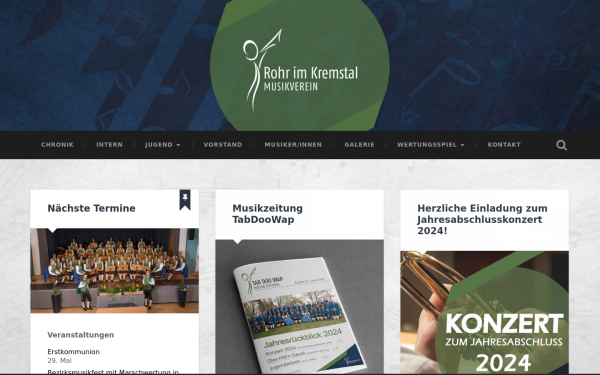
Task: Click the sticky pin bookmark icon
Action: coord(185,200)
